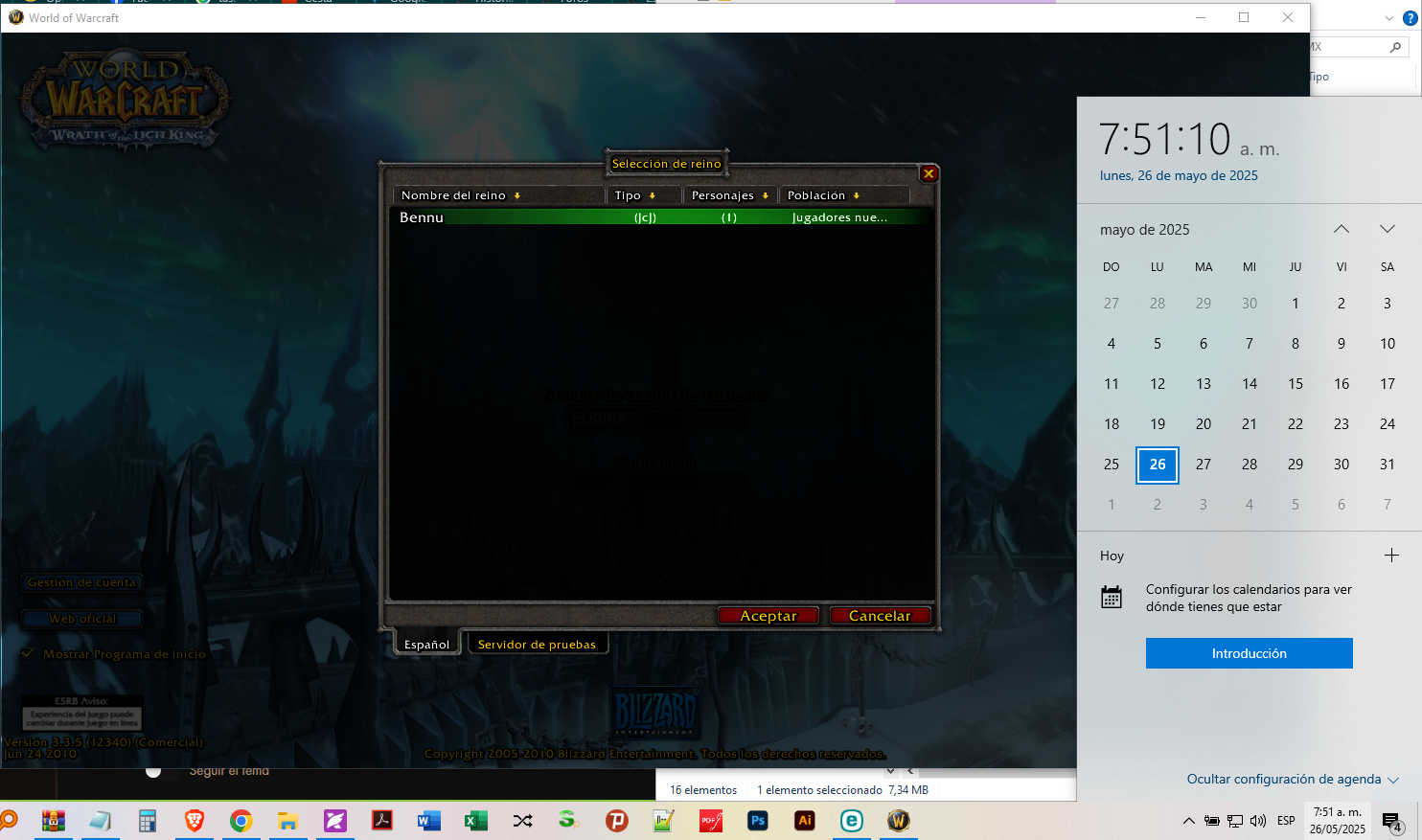Screen dimensions: 1422x840
Task: Open the volume control in tray
Action: (1258, 821)
